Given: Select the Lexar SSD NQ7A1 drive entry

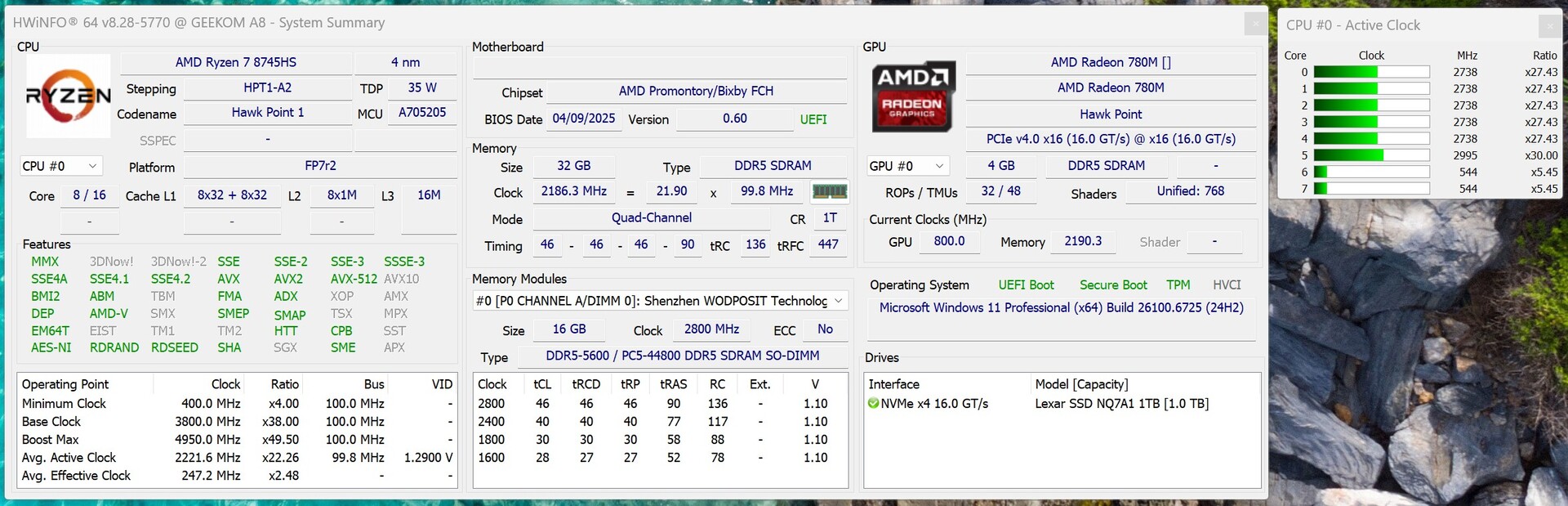Looking at the screenshot, I should [1121, 404].
